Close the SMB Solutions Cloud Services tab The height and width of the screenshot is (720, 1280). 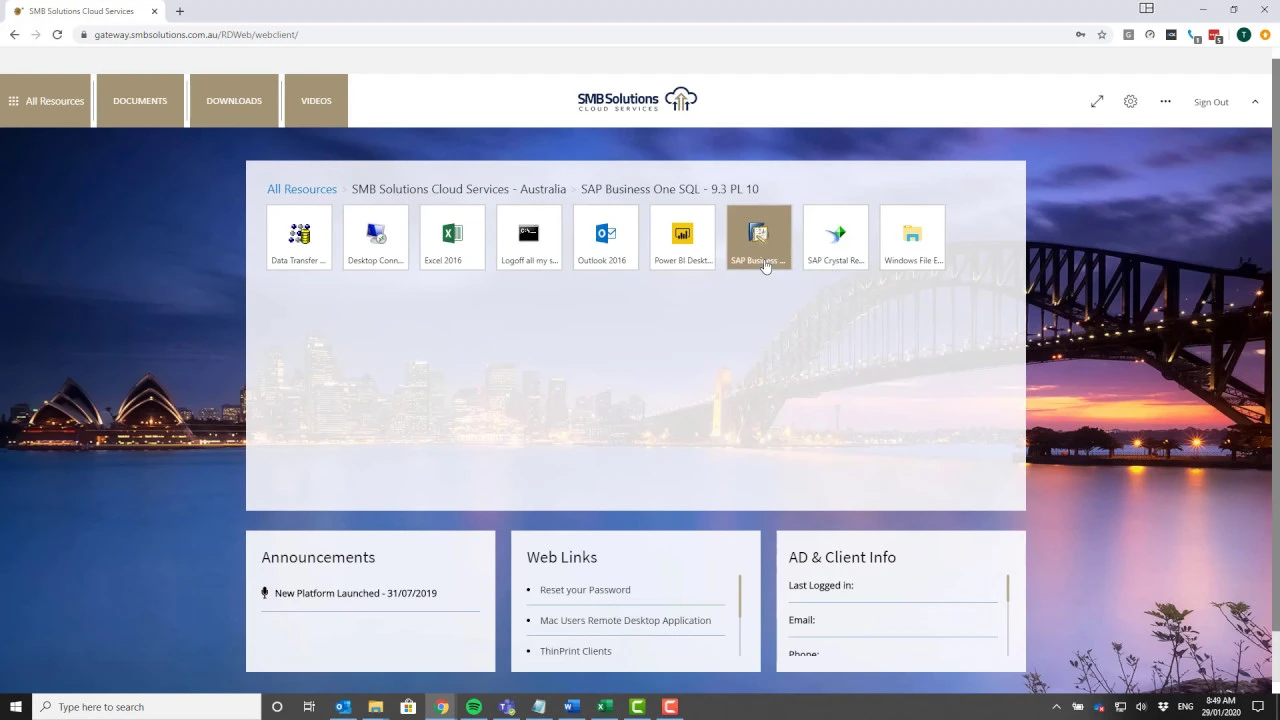point(154,11)
